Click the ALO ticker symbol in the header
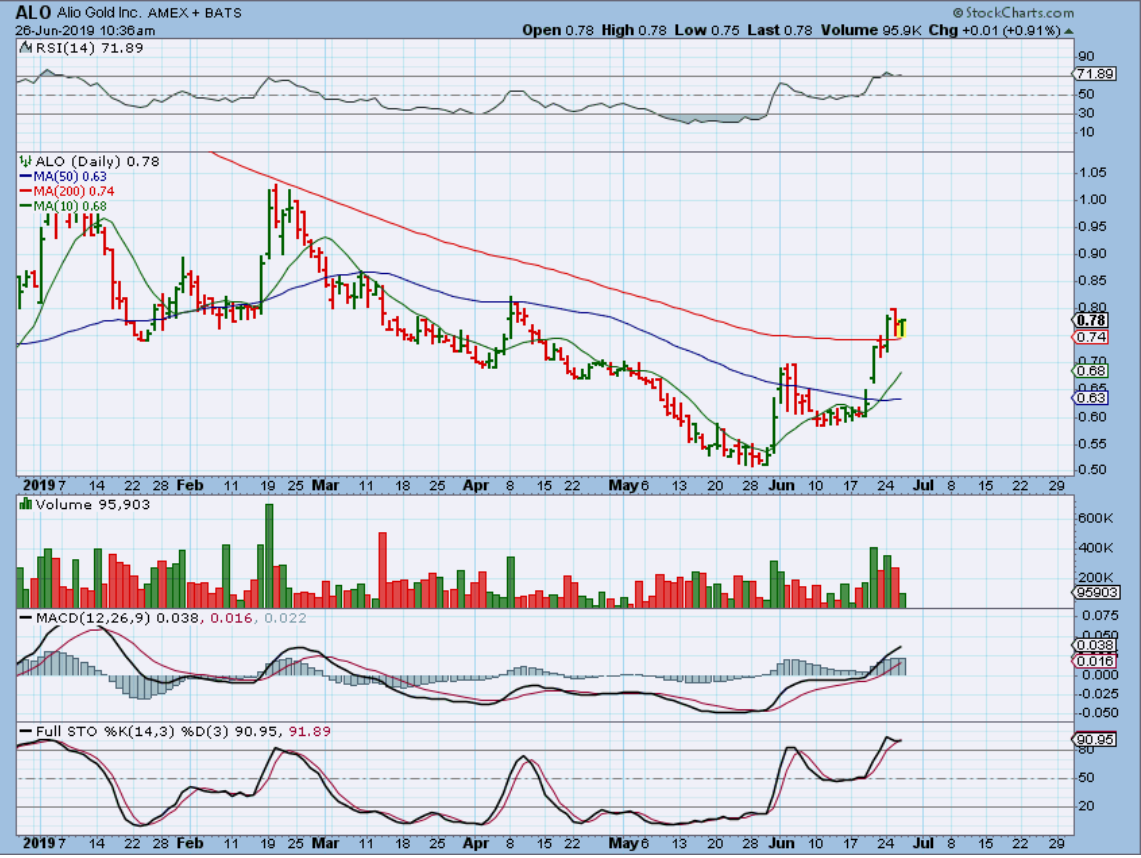The image size is (1141, 858). 33,12
